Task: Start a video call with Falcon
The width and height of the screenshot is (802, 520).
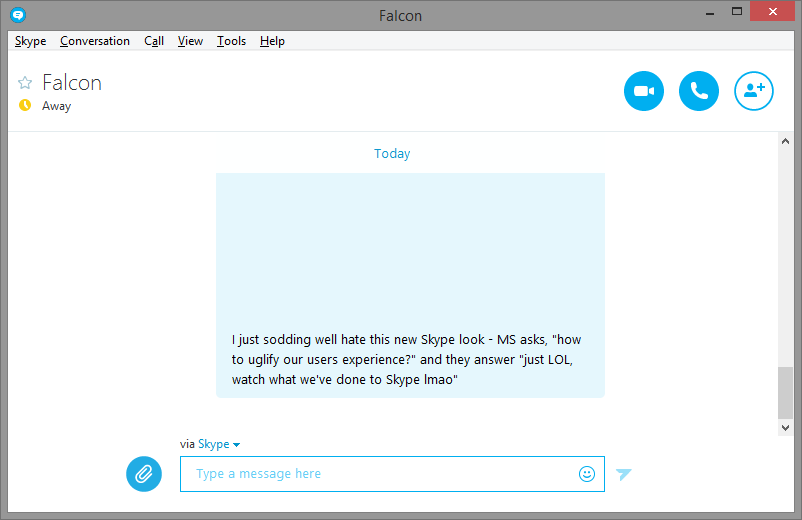Action: coord(643,91)
